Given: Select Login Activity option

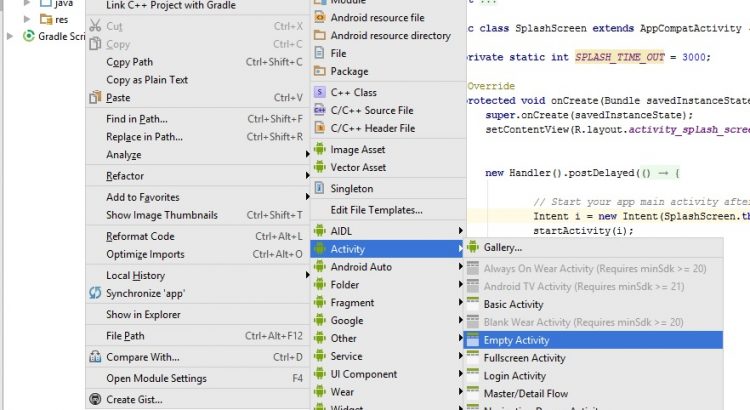Looking at the screenshot, I should tap(514, 376).
